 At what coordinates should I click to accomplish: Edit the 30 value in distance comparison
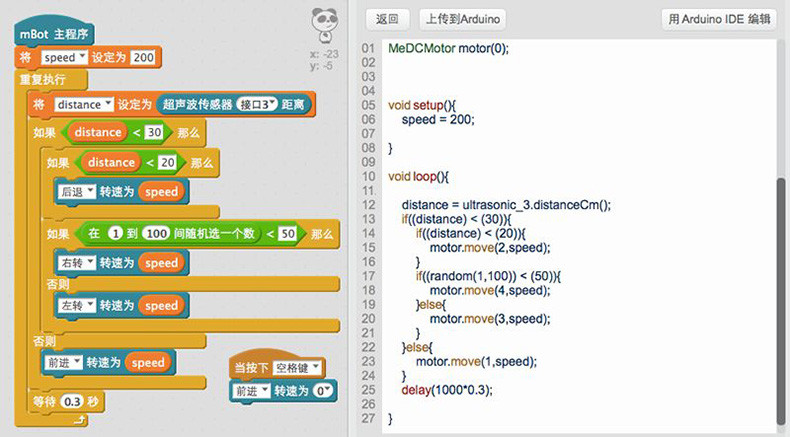[x=154, y=133]
